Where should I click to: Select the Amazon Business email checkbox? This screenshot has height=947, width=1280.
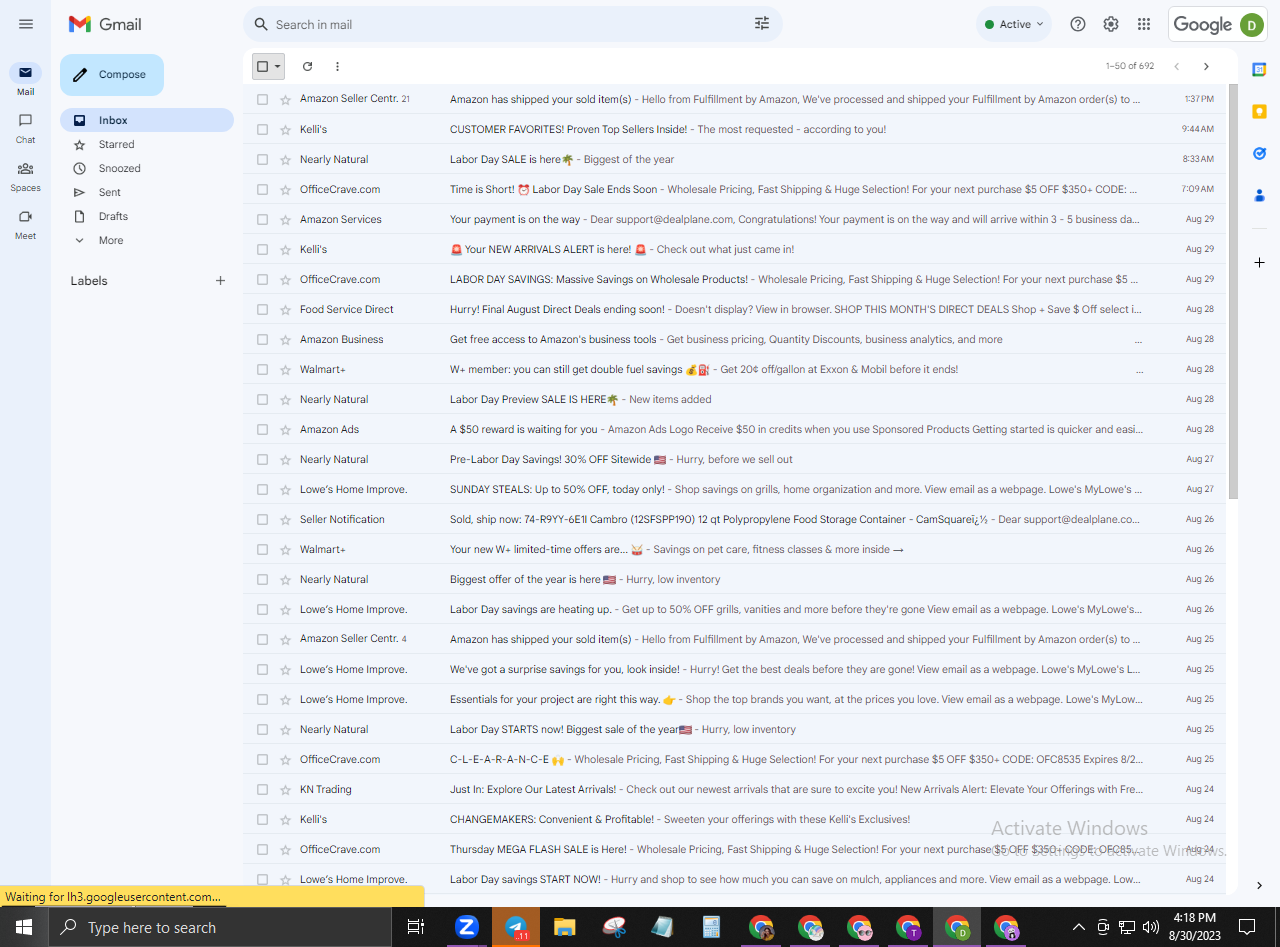[262, 339]
